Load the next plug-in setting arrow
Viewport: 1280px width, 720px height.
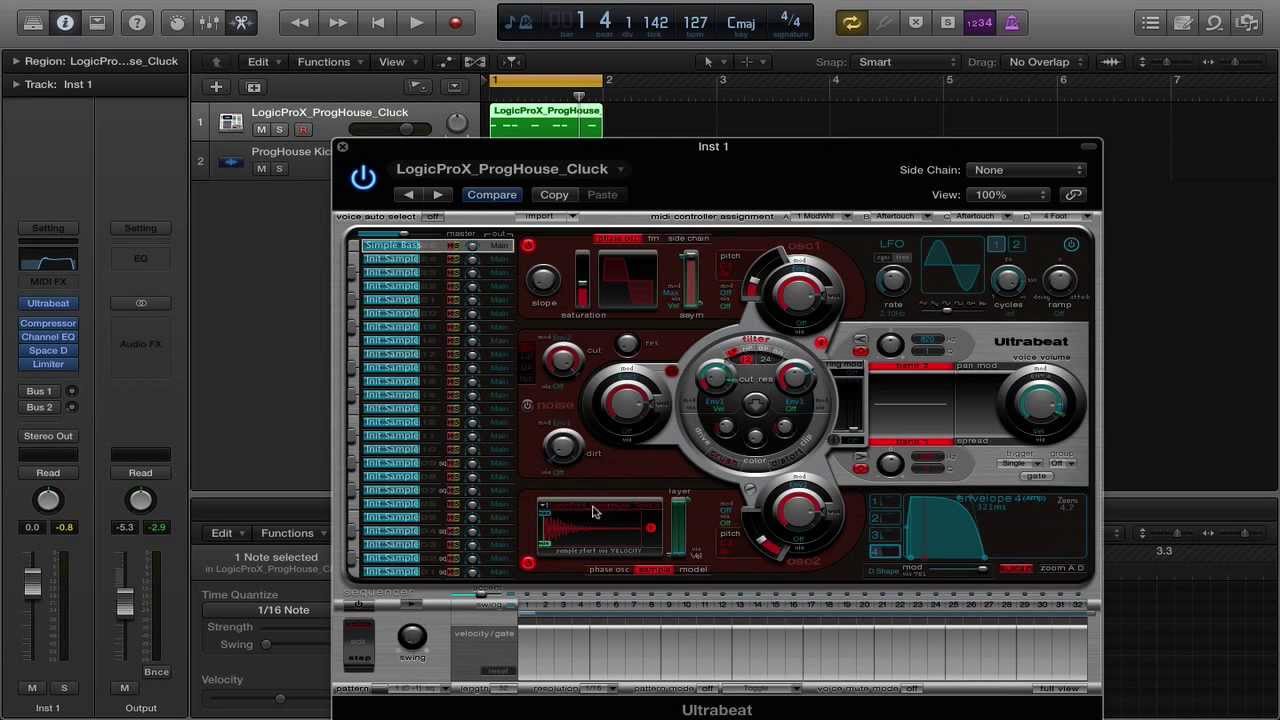pos(438,195)
